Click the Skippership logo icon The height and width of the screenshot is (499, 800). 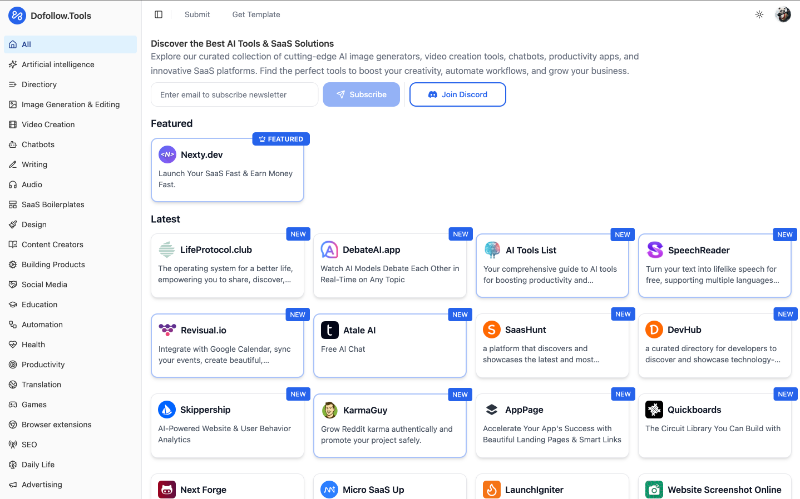click(167, 410)
